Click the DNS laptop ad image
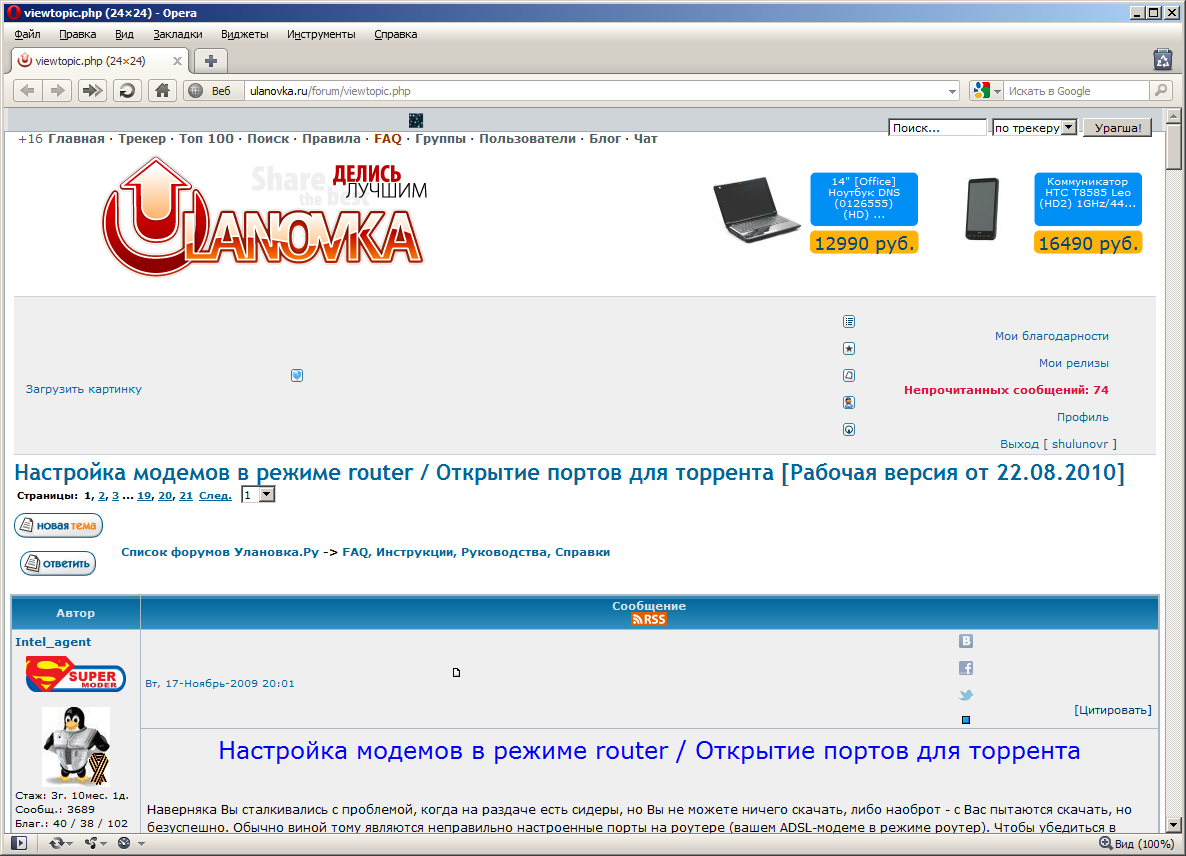1186x856 pixels. pos(756,209)
